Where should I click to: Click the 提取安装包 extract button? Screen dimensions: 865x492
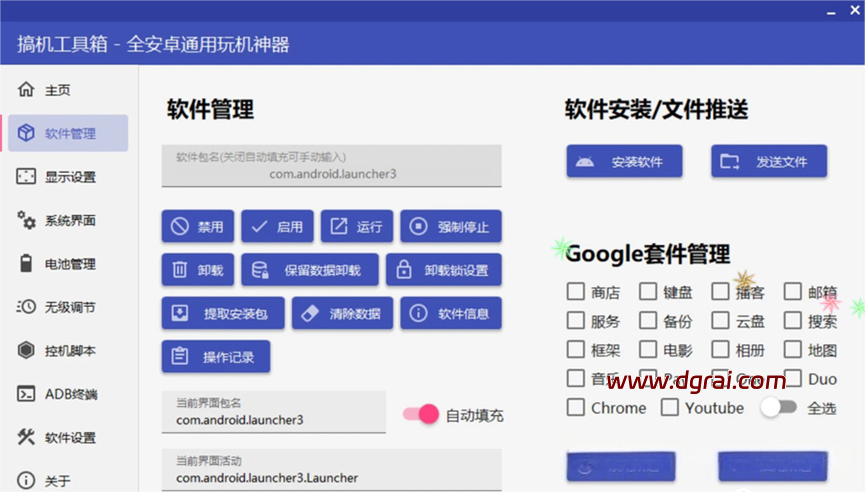[222, 313]
